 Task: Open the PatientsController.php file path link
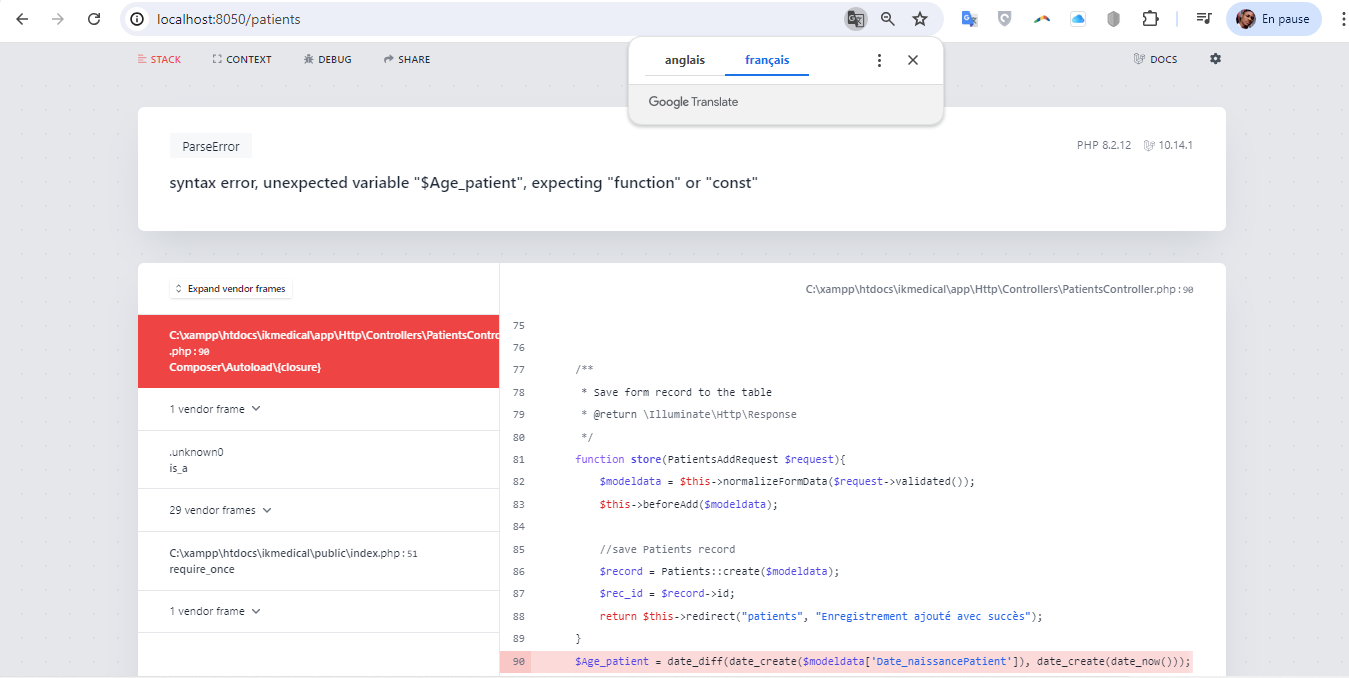pos(999,289)
